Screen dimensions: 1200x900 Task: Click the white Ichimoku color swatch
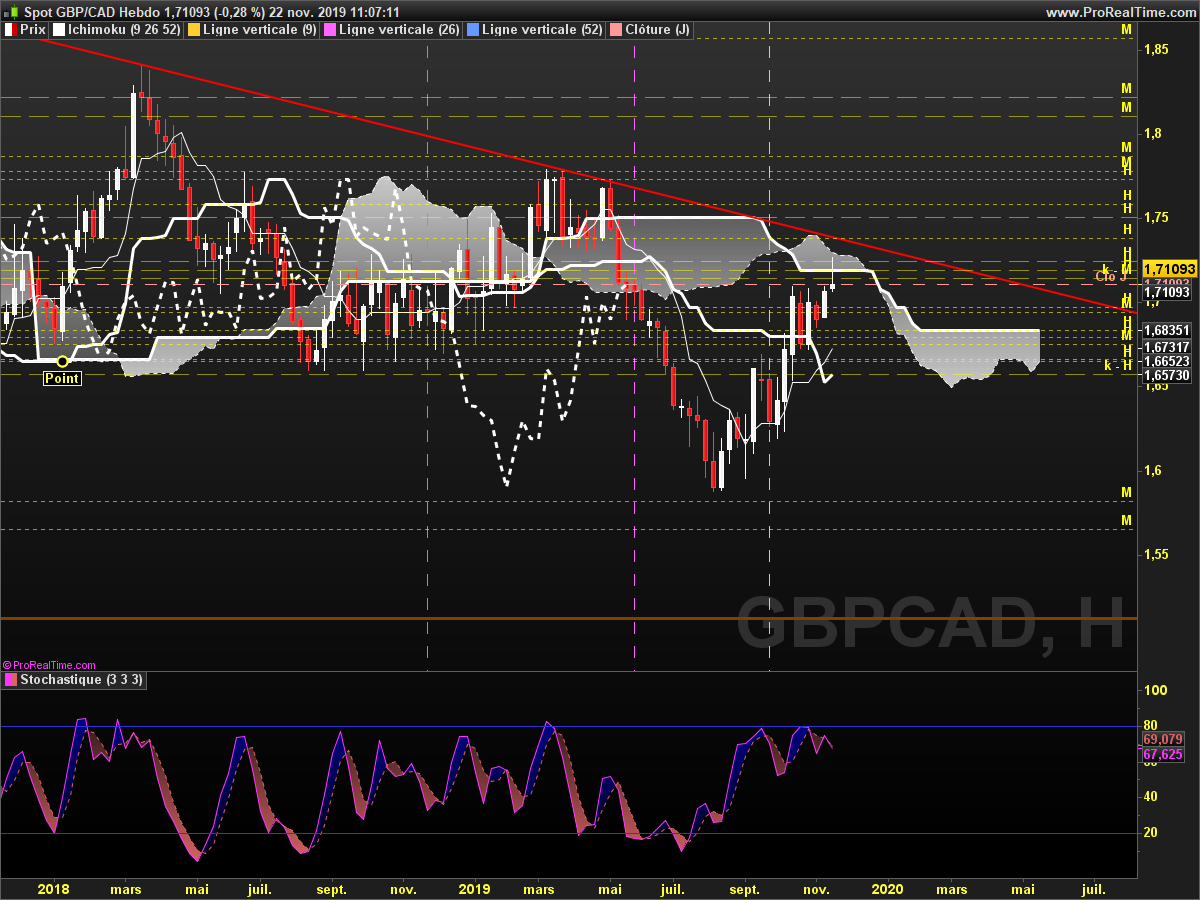[x=59, y=30]
